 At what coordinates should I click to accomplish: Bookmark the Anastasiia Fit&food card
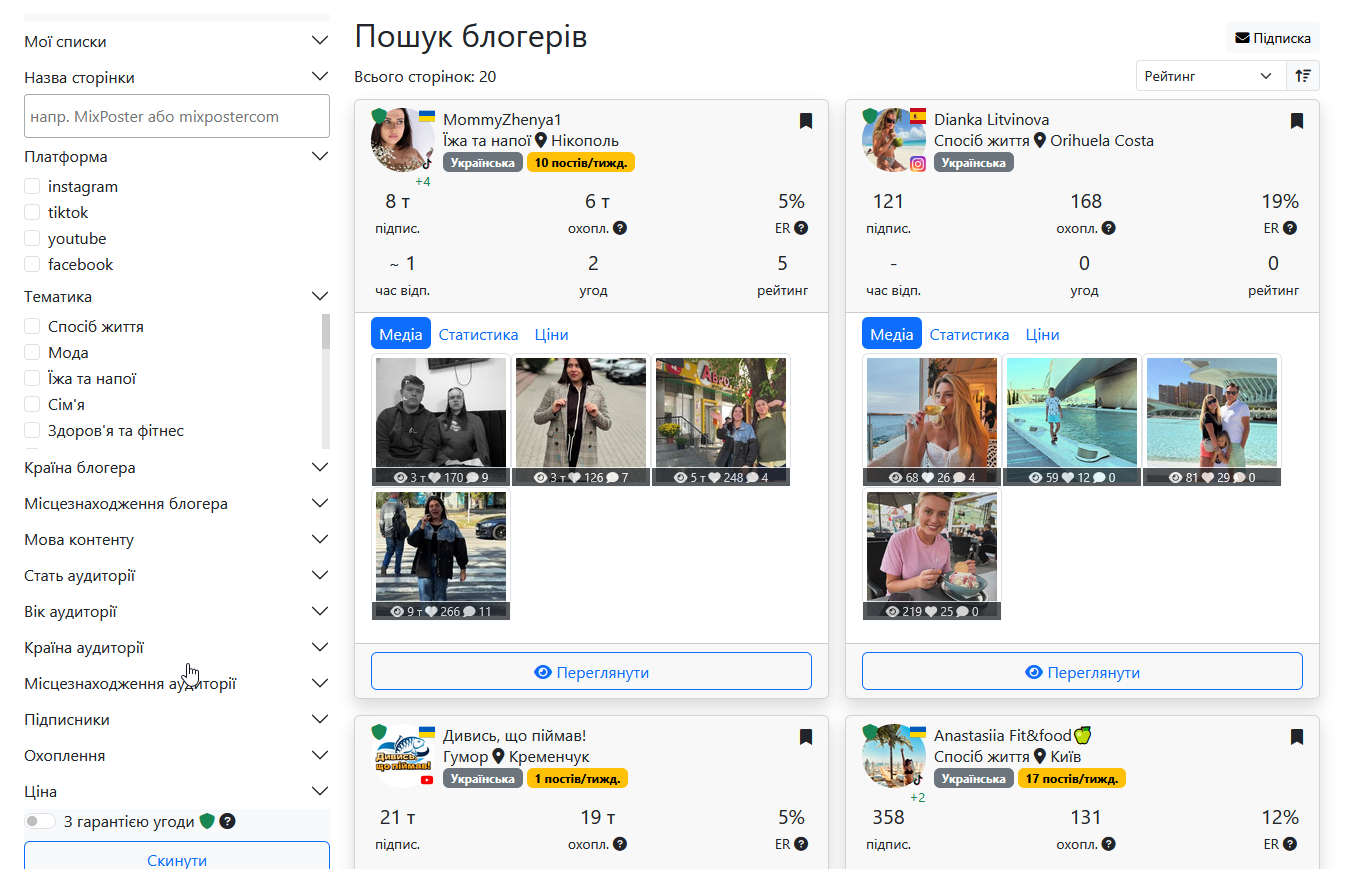click(1297, 737)
